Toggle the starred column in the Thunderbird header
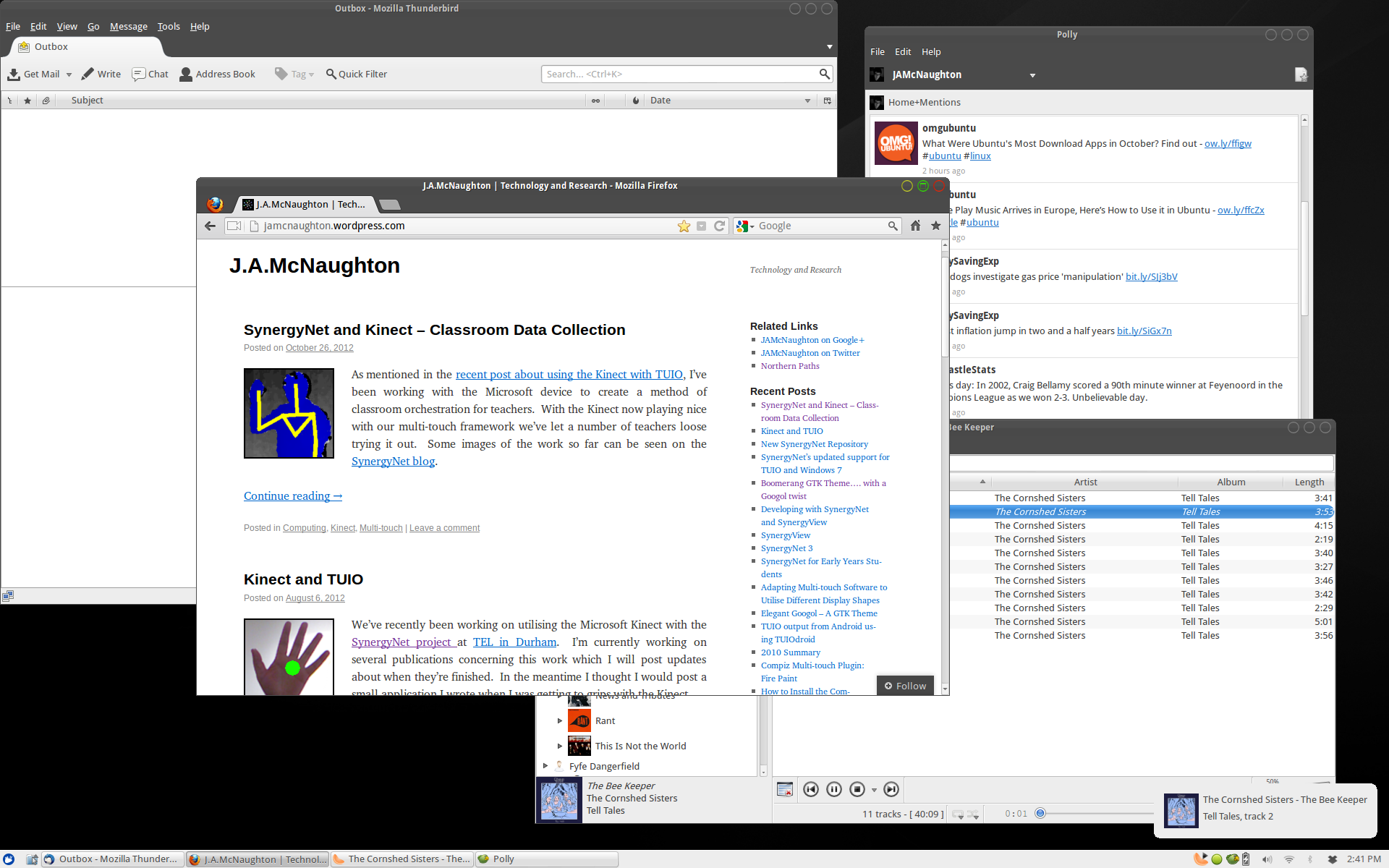Viewport: 1389px width, 868px height. [27, 101]
